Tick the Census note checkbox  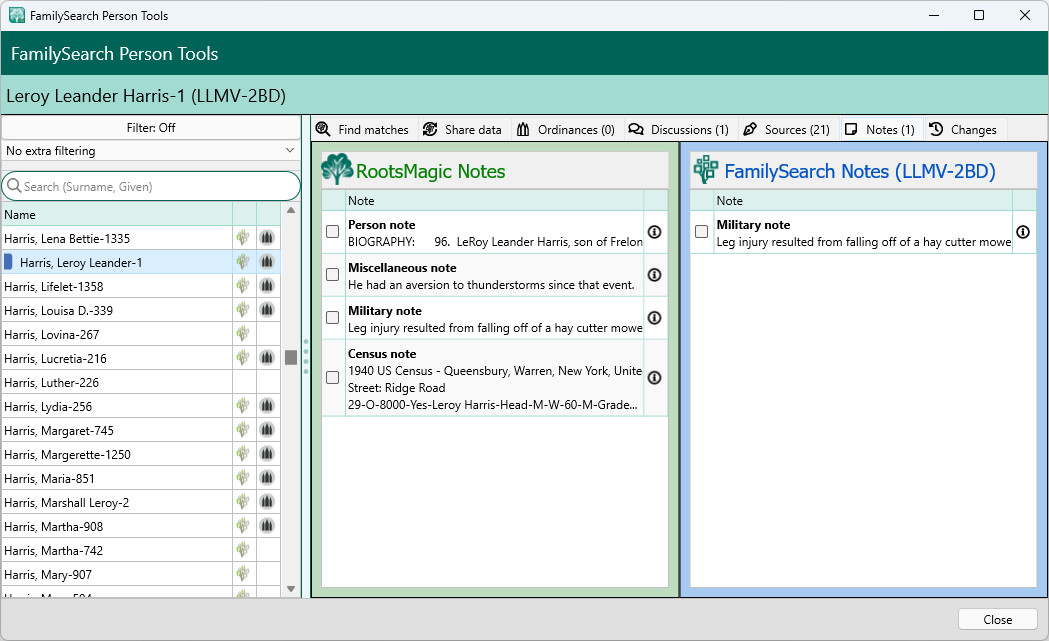[x=332, y=377]
